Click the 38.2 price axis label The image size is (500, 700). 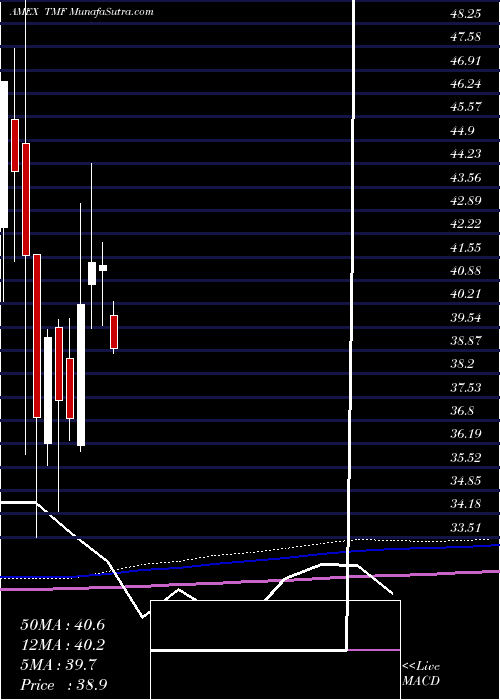point(462,363)
